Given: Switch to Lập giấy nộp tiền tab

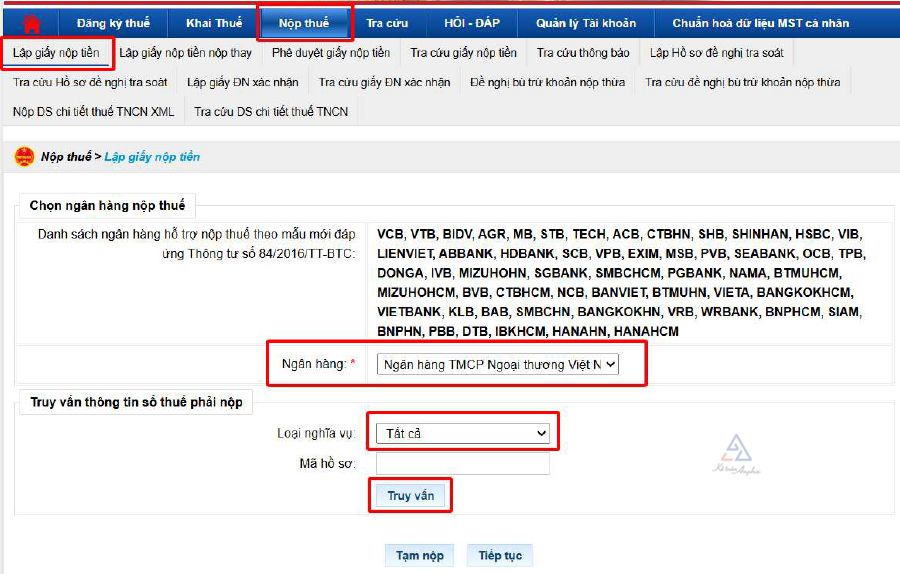Looking at the screenshot, I should (x=56, y=53).
